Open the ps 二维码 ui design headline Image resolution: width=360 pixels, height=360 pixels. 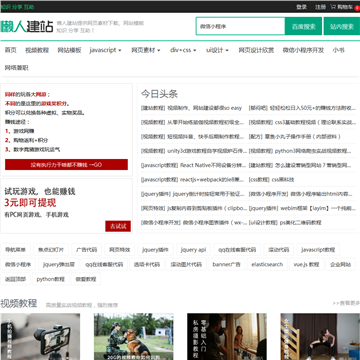pyautogui.click(x=285, y=222)
